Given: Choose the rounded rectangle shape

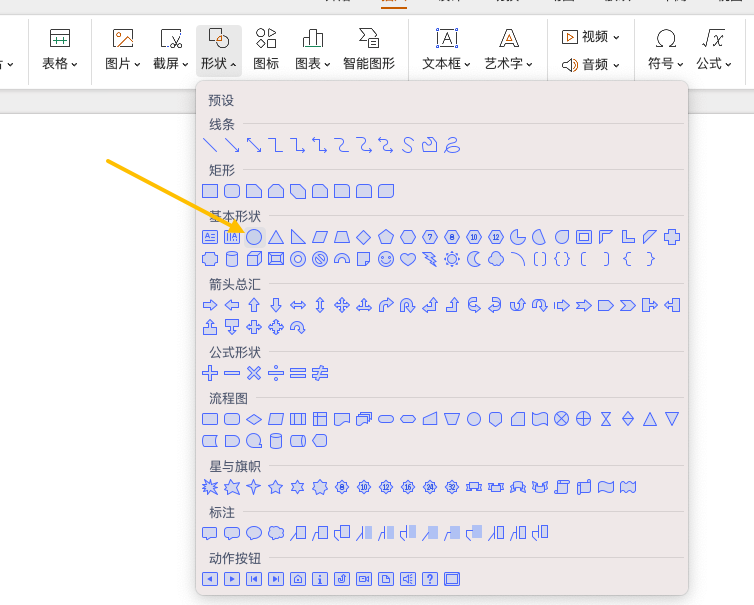Looking at the screenshot, I should tap(232, 191).
